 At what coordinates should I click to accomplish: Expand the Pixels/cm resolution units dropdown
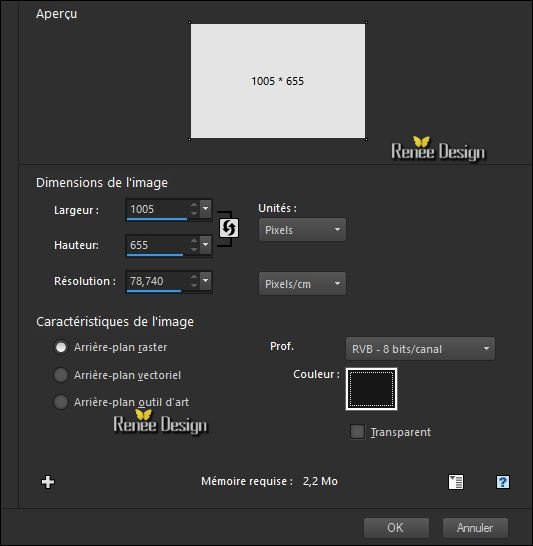[302, 284]
